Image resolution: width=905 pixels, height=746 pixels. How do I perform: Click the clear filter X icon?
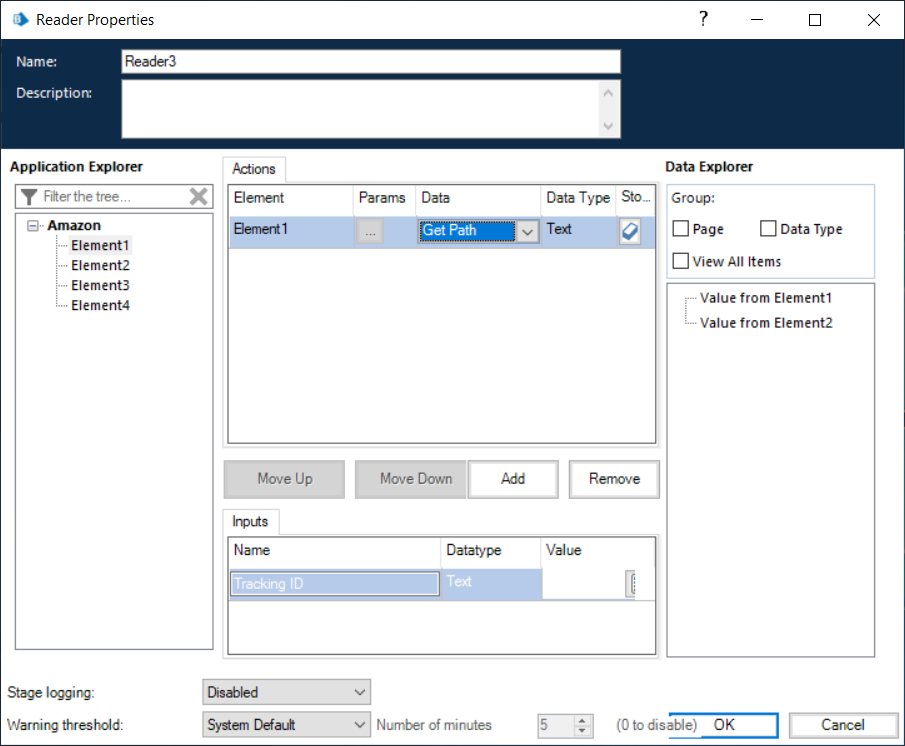pos(198,197)
